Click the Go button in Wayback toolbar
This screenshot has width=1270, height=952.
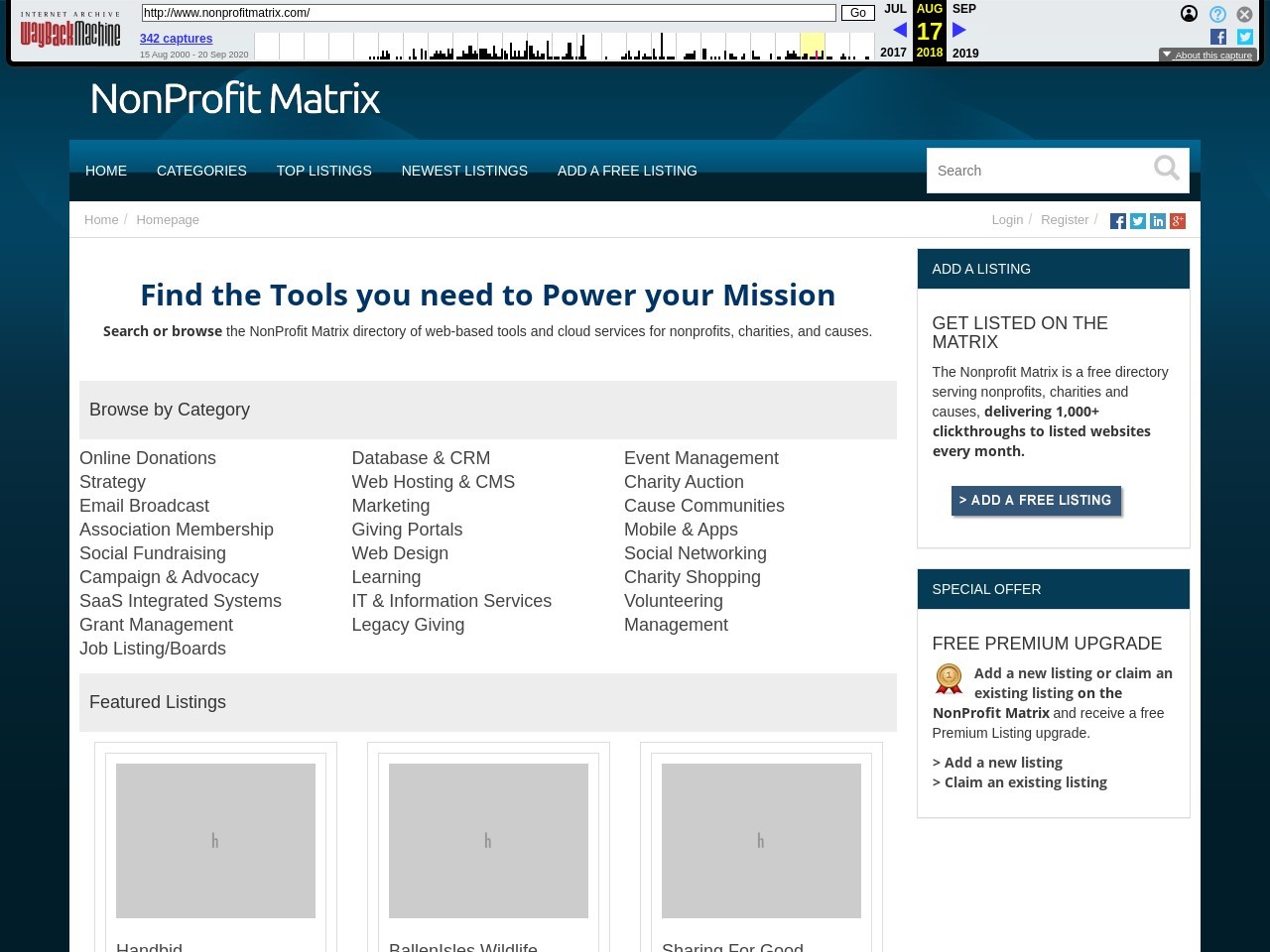click(x=857, y=13)
